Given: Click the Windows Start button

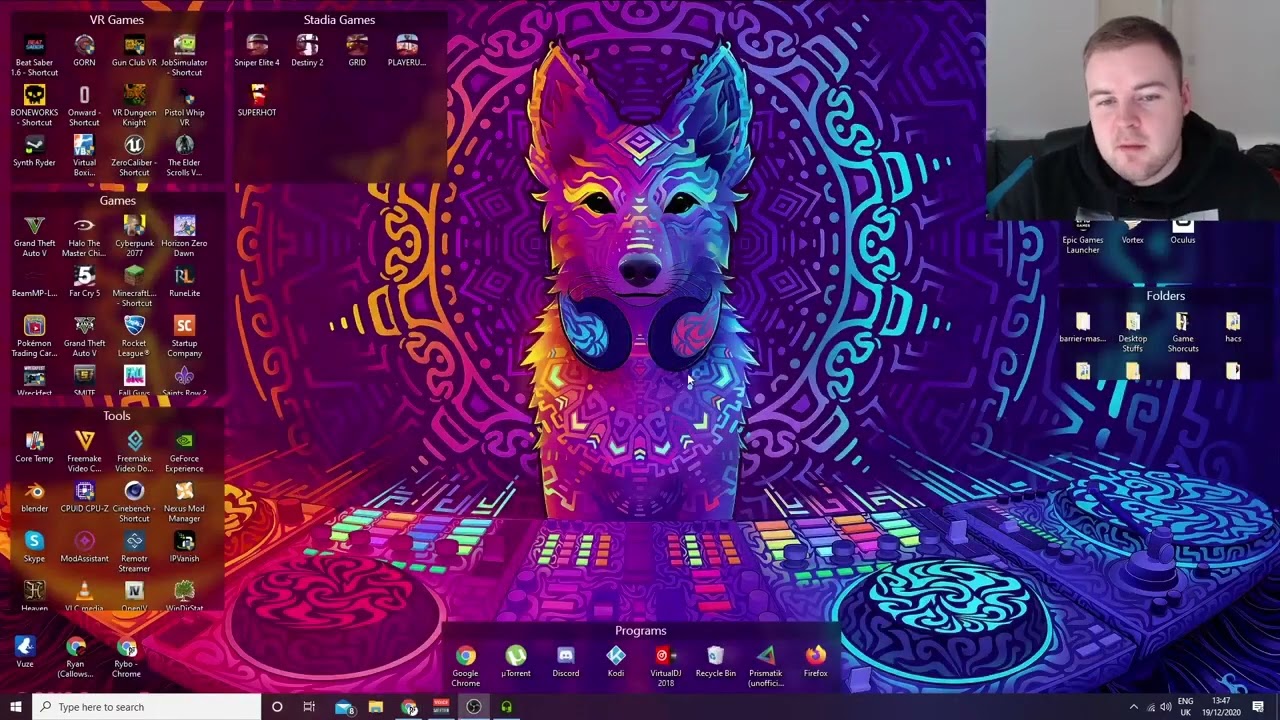Looking at the screenshot, I should (x=15, y=707).
